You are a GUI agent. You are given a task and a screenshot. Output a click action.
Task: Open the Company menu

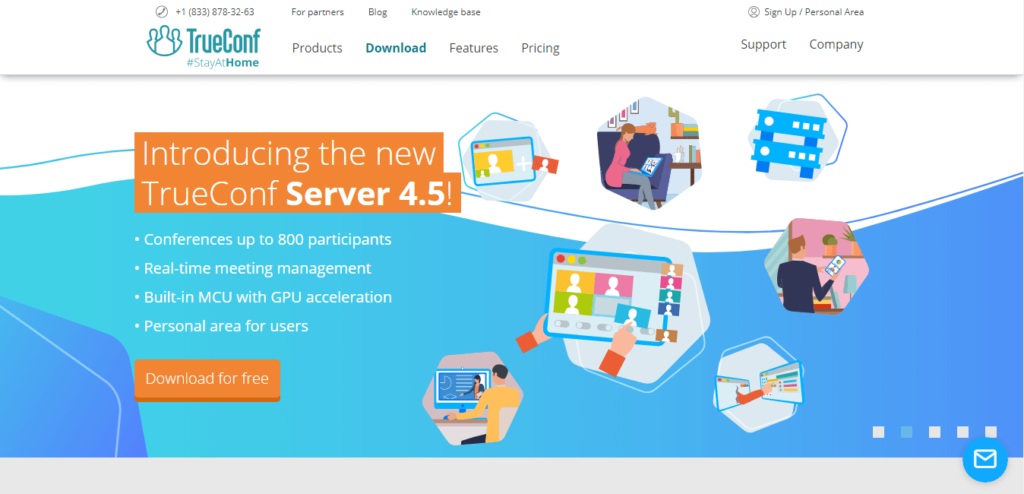click(836, 44)
